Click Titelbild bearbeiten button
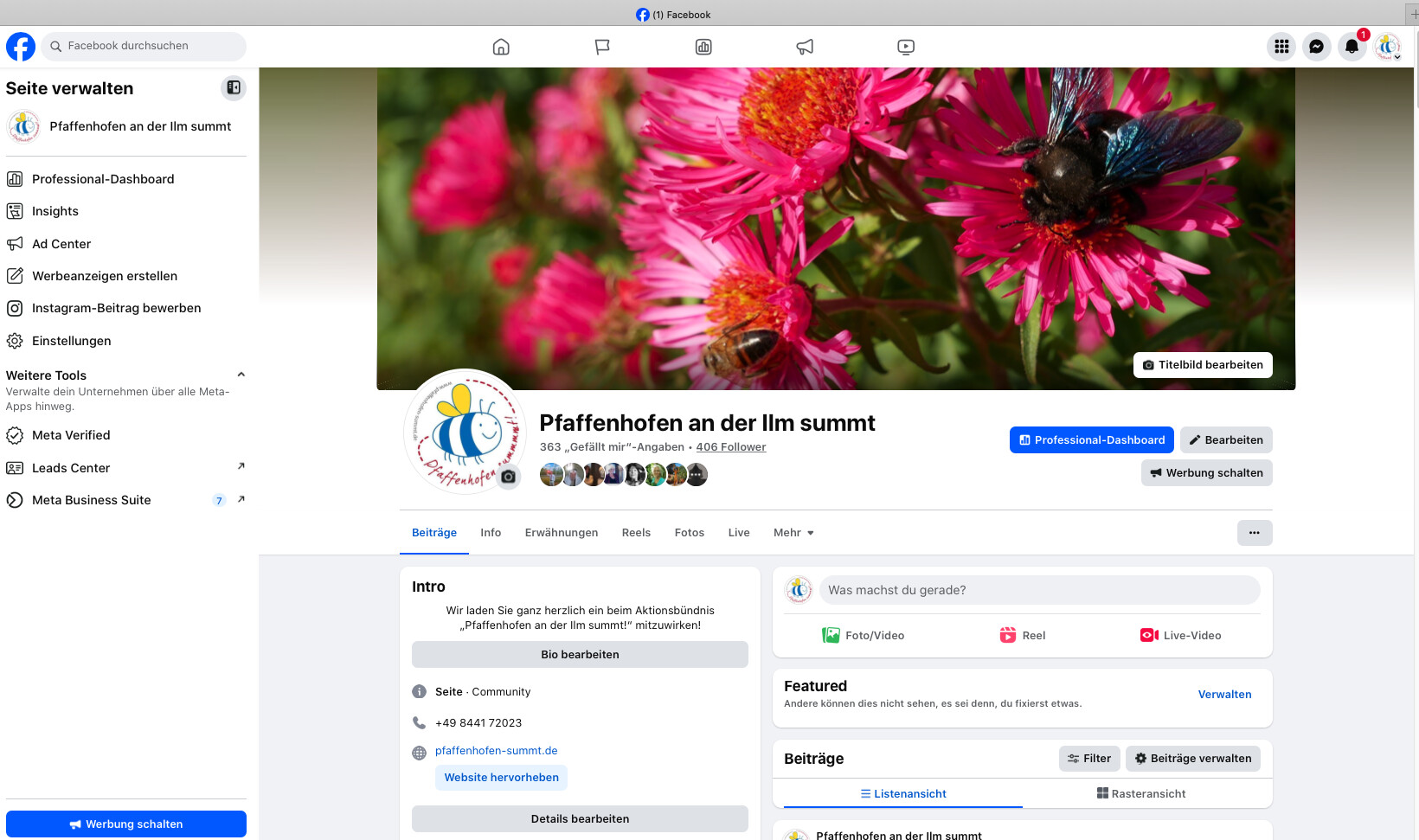Image resolution: width=1419 pixels, height=840 pixels. click(1203, 365)
